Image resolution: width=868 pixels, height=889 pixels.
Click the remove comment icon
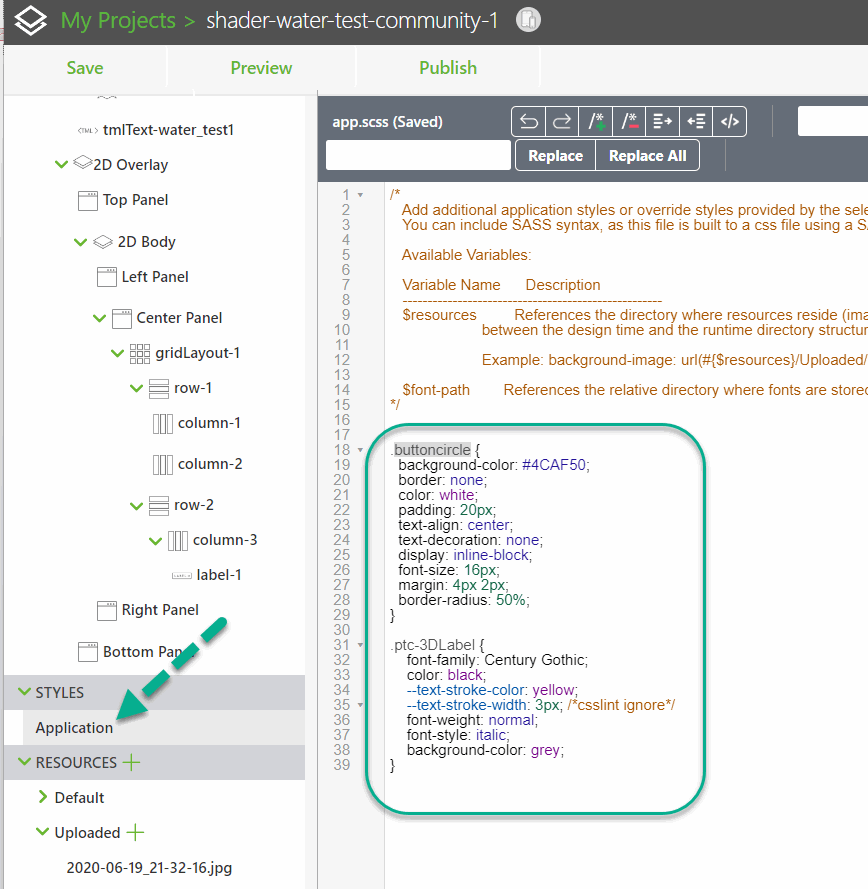coord(629,122)
